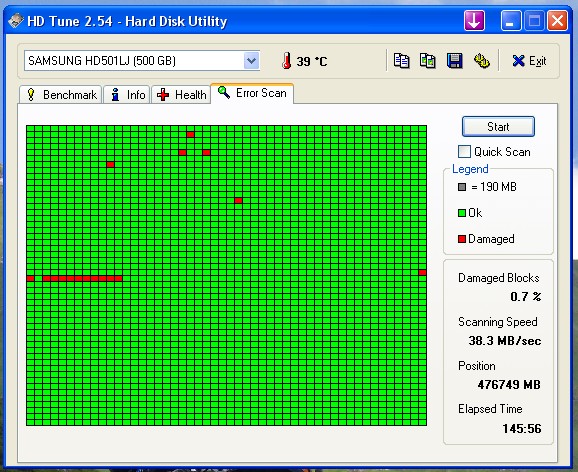Viewport: 578px width, 472px height.
Task: Enable the Quick Scan checkbox
Action: coord(464,152)
